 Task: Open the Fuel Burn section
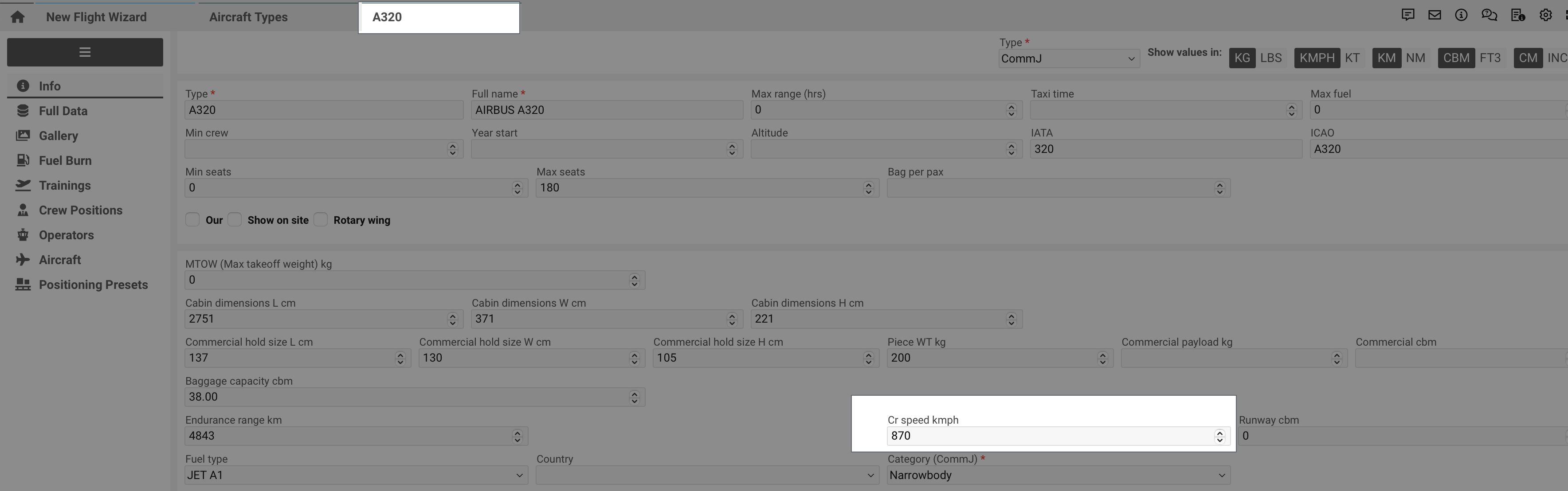(65, 160)
